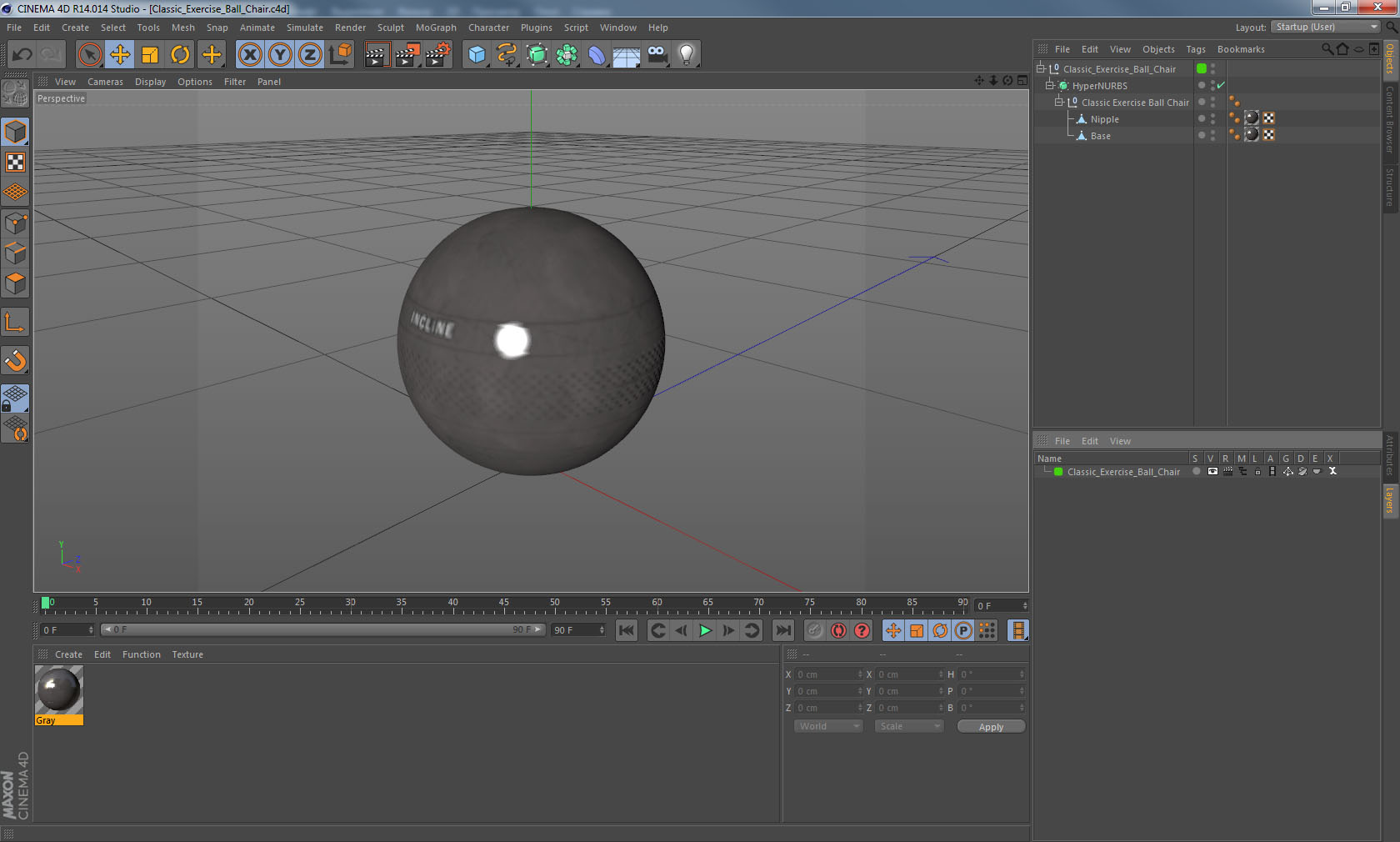
Task: Click the green layer color of Classic_Exercise_Ball_Chair object
Action: (1201, 68)
